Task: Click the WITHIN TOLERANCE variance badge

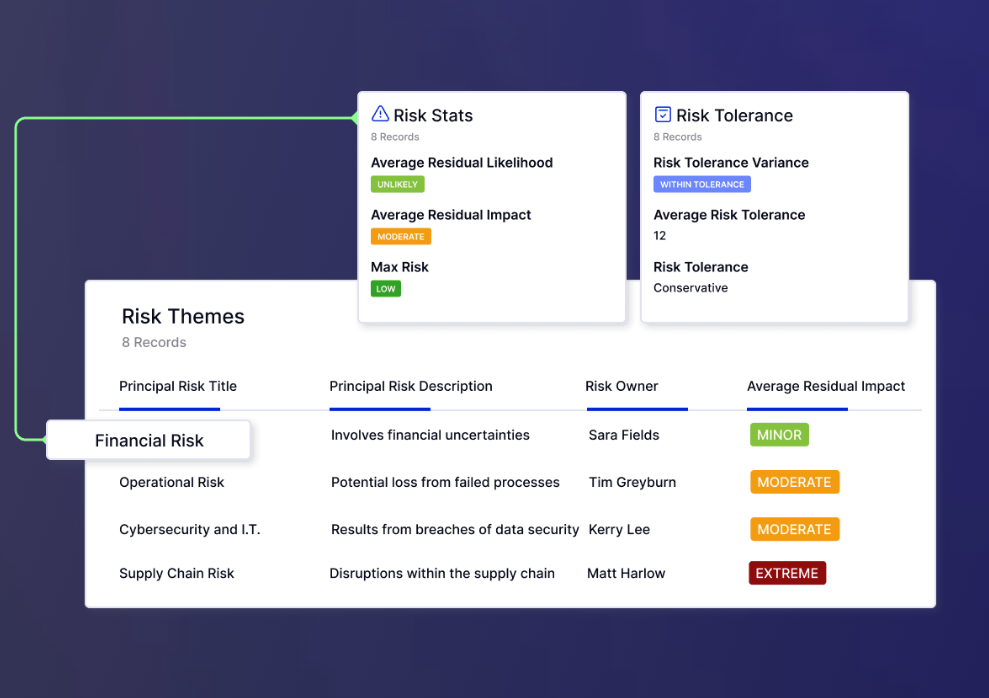Action: pos(702,184)
